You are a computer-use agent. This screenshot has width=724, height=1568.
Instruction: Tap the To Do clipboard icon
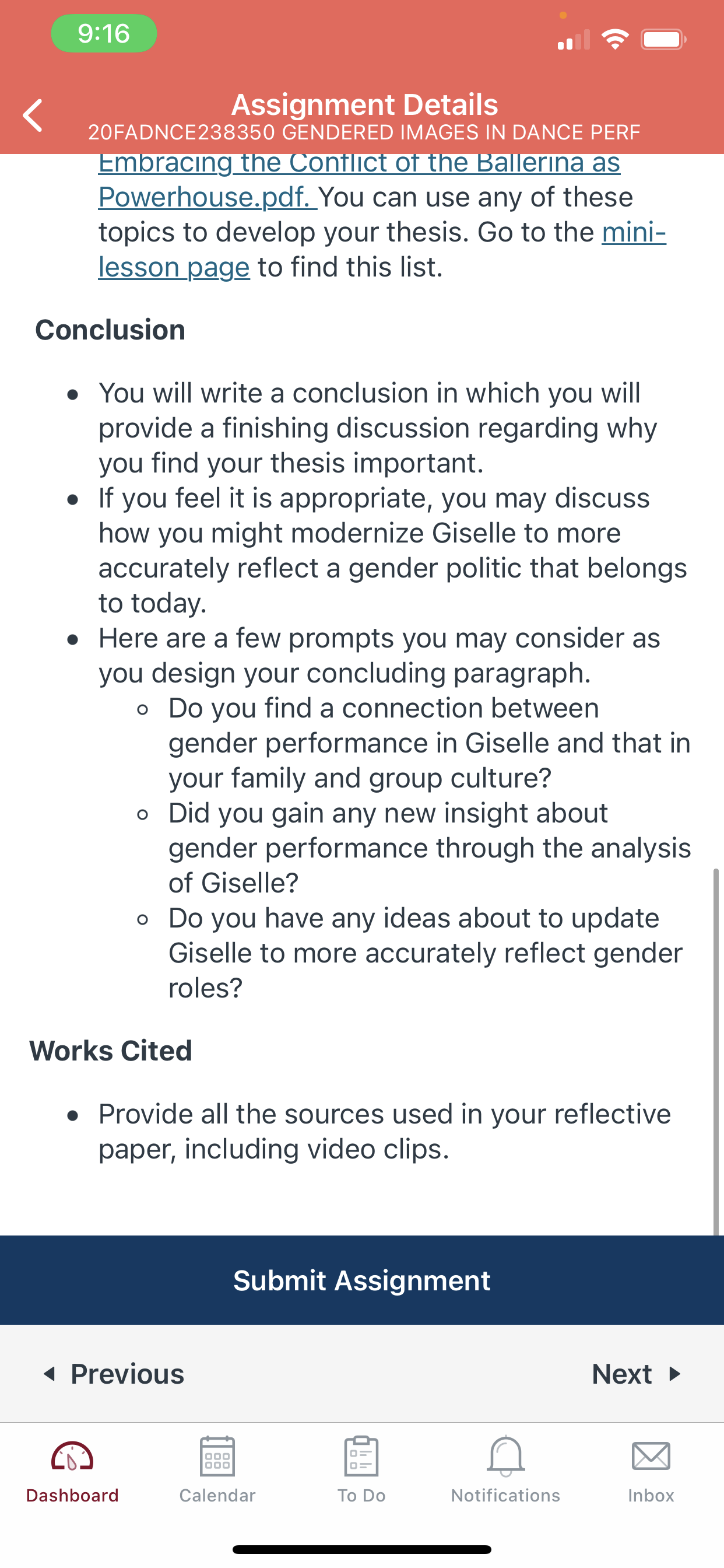pos(361,1455)
